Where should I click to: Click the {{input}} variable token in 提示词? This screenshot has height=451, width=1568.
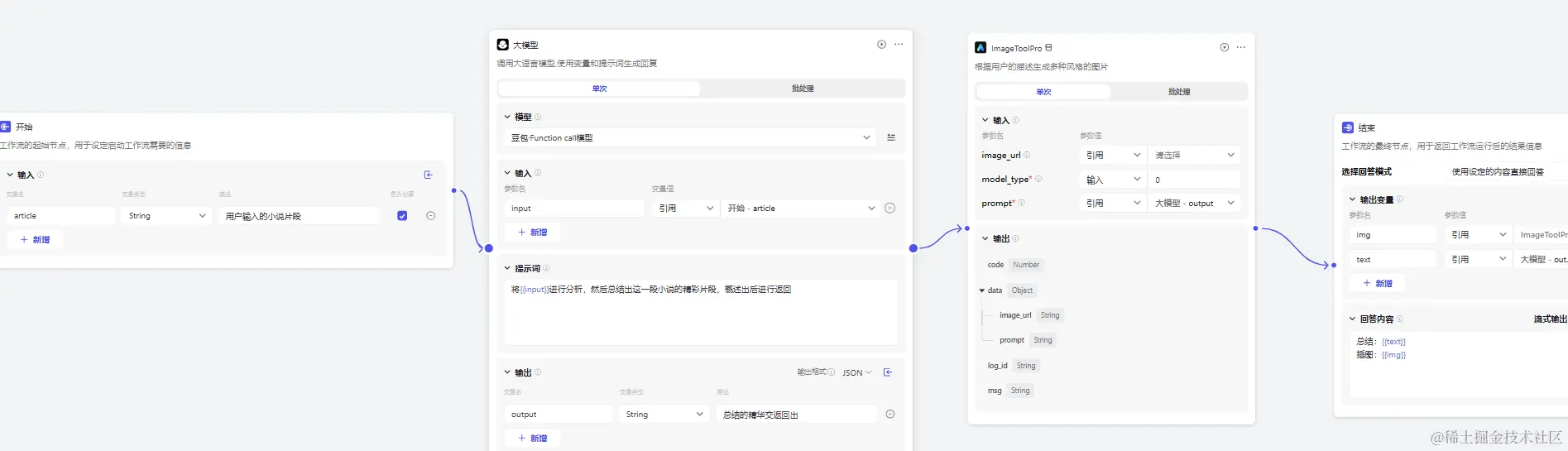534,290
